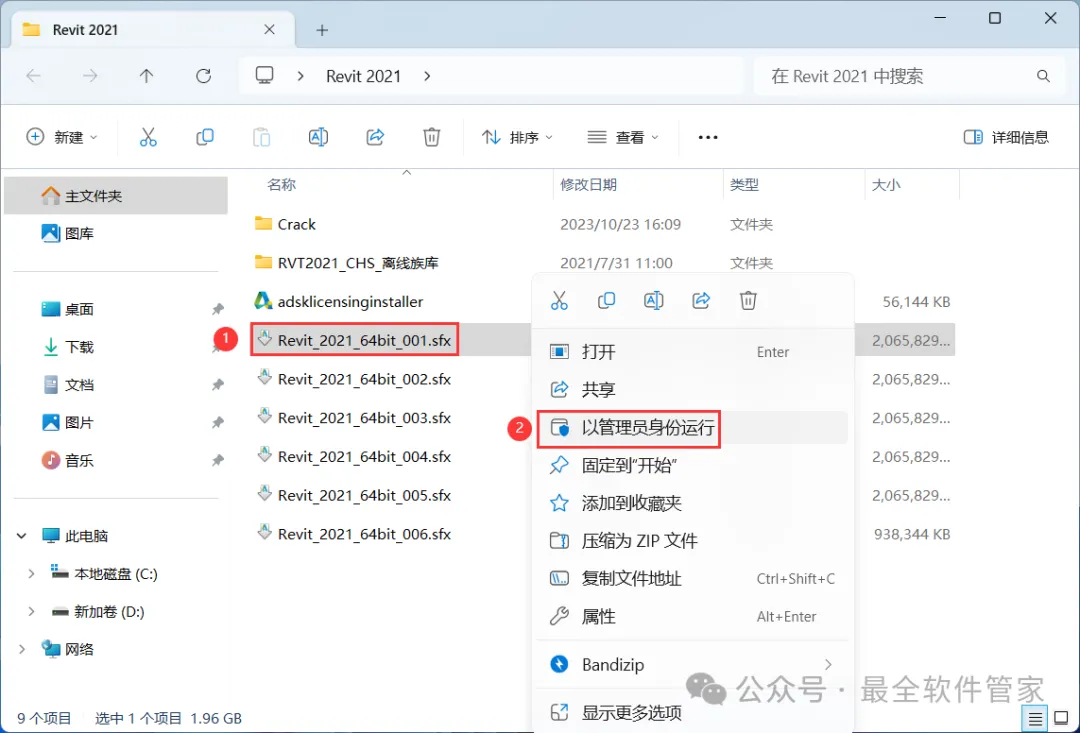
Task: Toggle the 详细信息 details pane
Action: (1006, 137)
